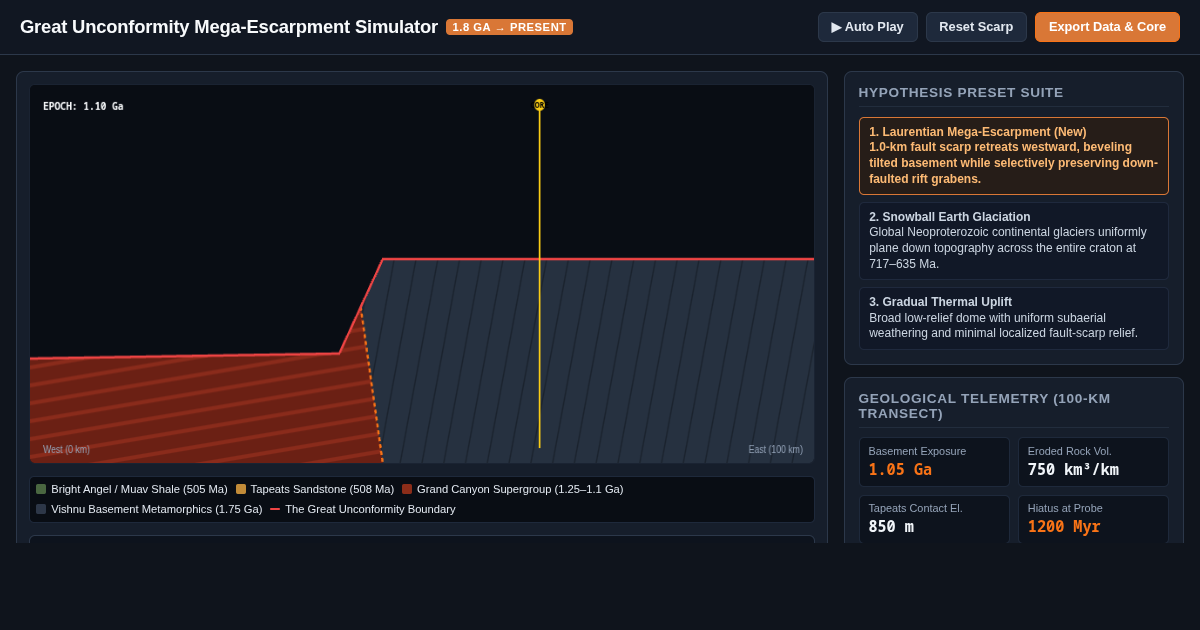
Task: Click the Grand Canyon Supergroup legend swatch
Action: (407, 489)
